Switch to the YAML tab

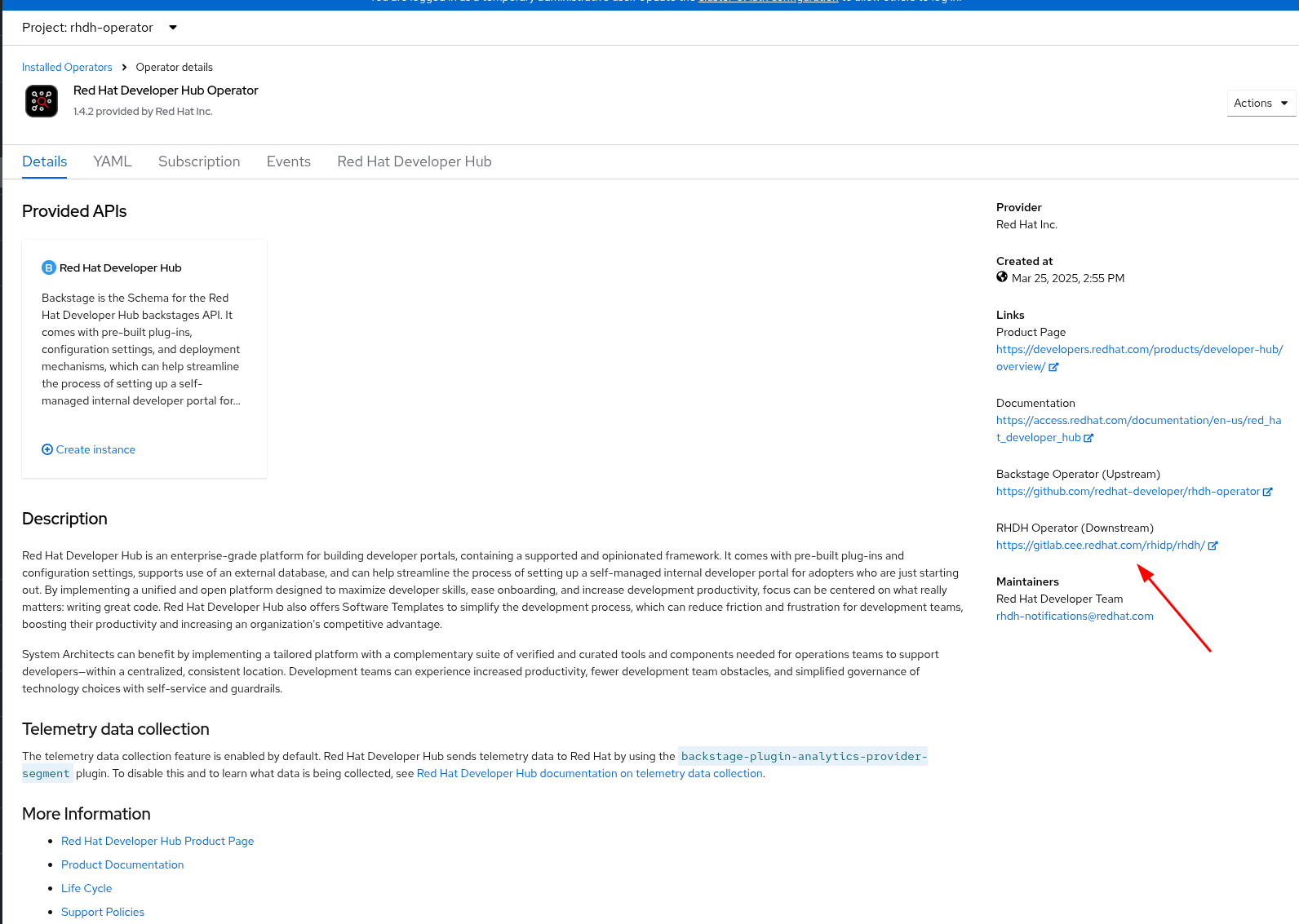click(x=113, y=161)
